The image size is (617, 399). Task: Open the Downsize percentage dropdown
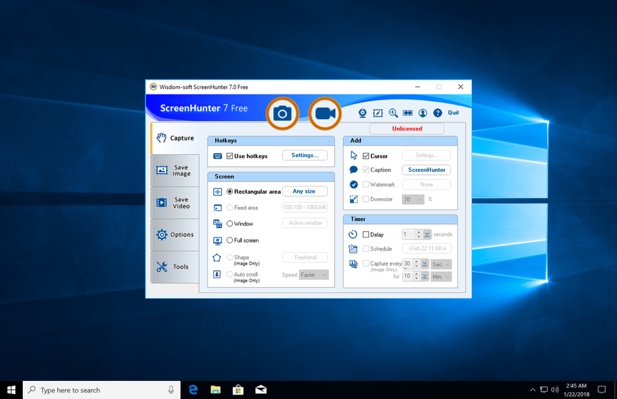[413, 200]
